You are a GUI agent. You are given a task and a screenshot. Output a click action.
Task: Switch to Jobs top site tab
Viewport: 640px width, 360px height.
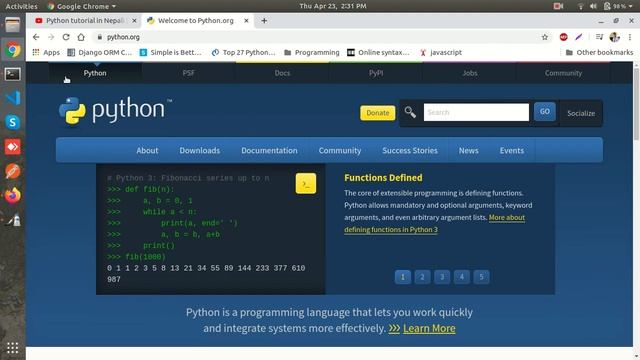coord(470,73)
